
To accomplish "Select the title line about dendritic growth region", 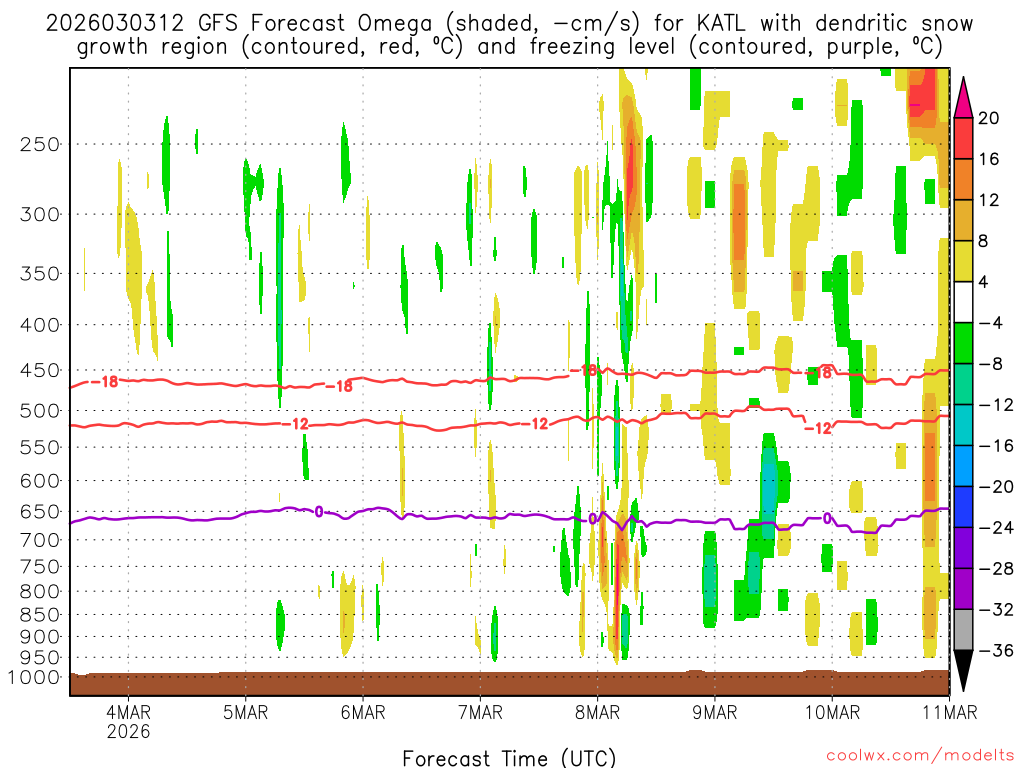I will [x=509, y=47].
